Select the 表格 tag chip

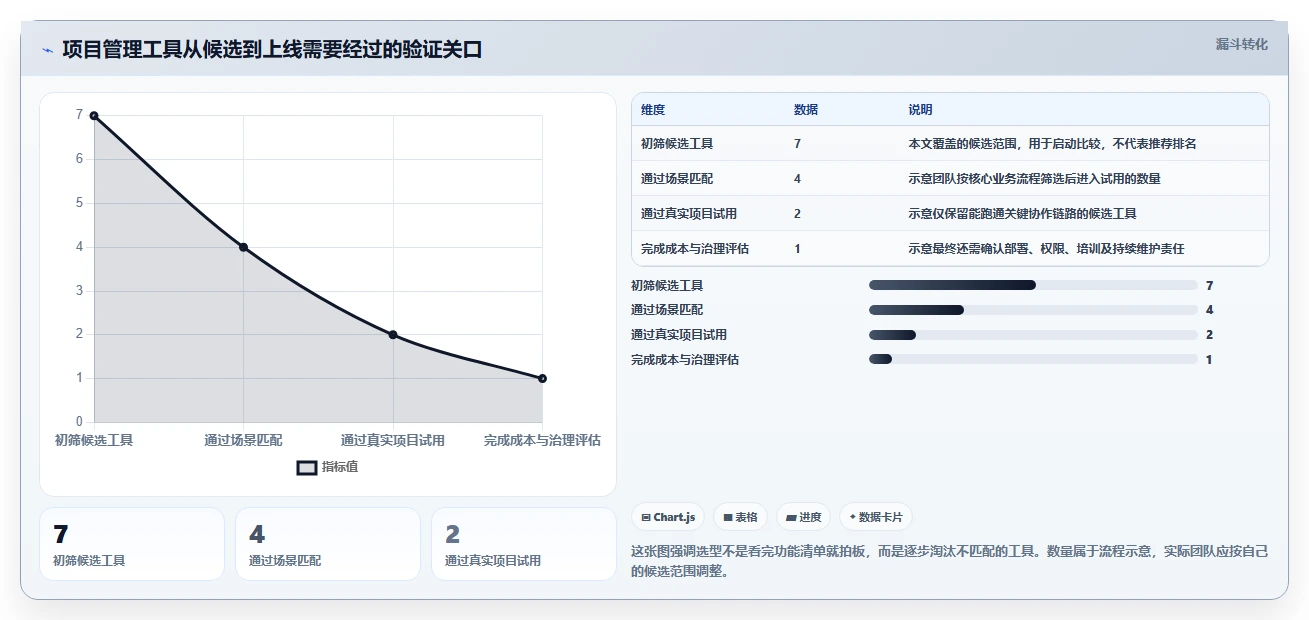tap(741, 517)
